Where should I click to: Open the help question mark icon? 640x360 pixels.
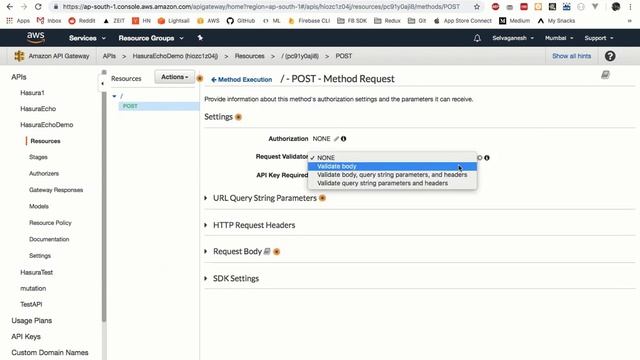coord(610,56)
